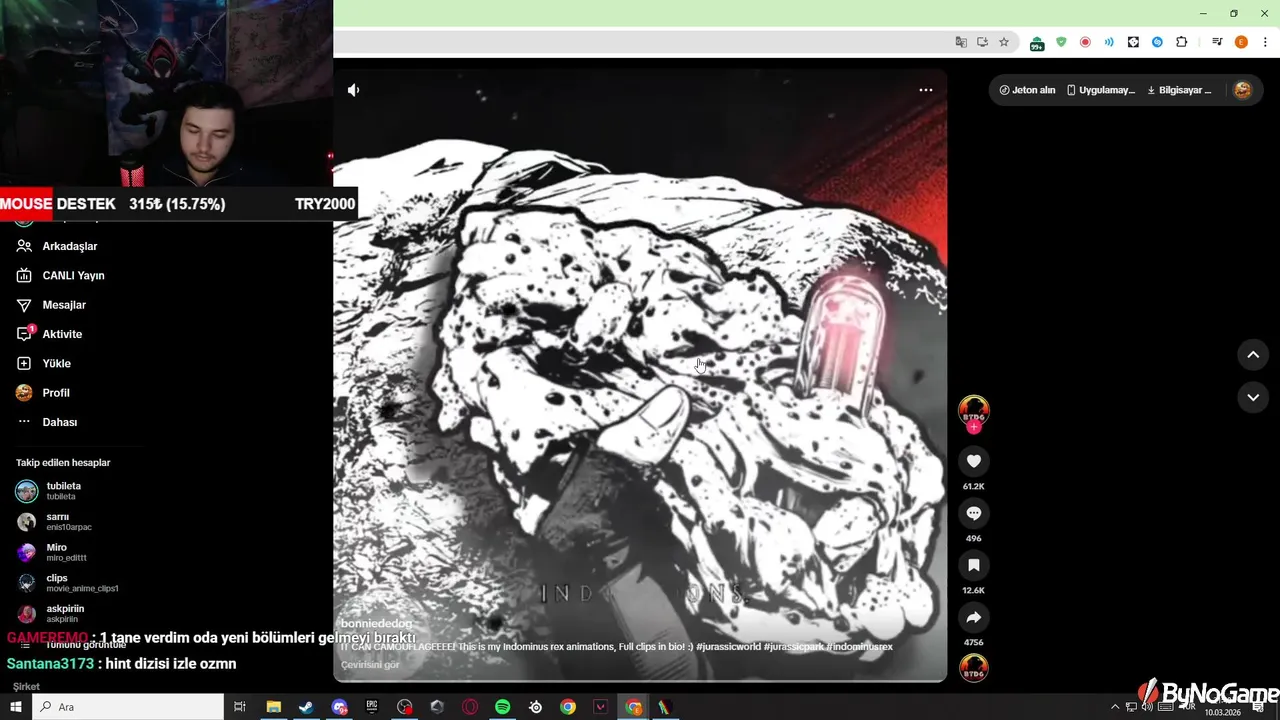Open File Explorer from the taskbar
1280x720 pixels.
coord(273,707)
